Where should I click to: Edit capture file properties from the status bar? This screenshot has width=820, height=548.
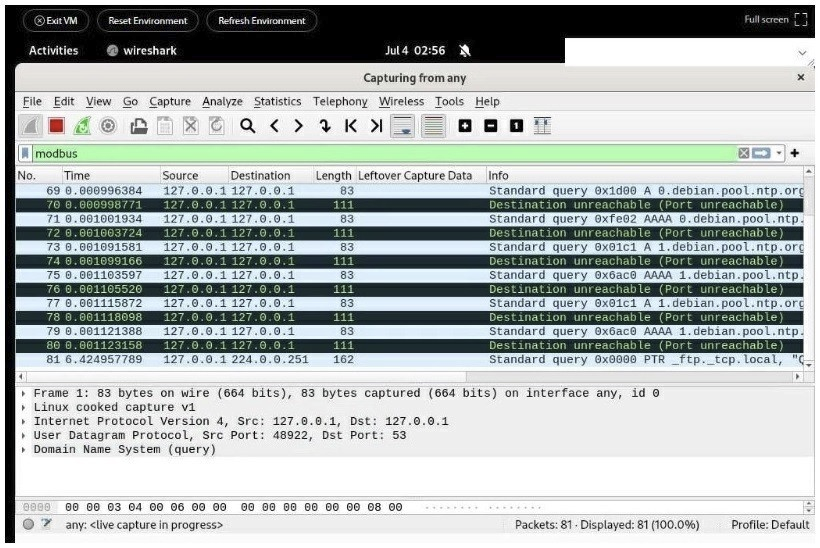tap(47, 523)
